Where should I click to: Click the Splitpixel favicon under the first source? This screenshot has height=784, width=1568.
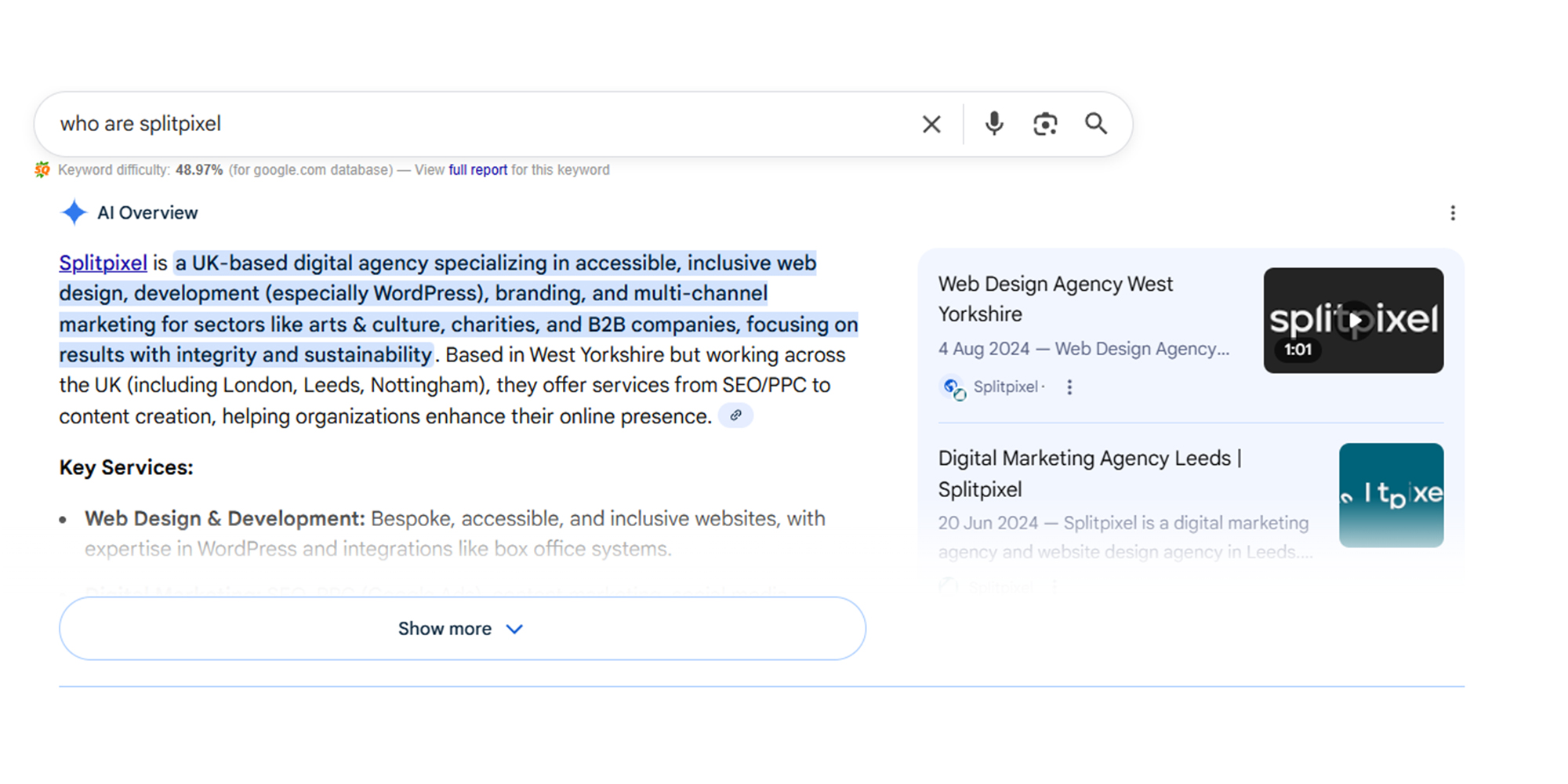pyautogui.click(x=953, y=387)
